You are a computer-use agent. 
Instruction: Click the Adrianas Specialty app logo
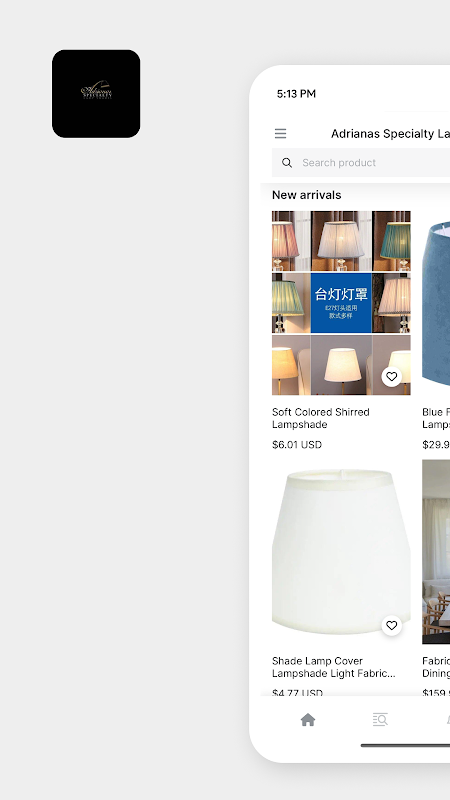tap(96, 94)
